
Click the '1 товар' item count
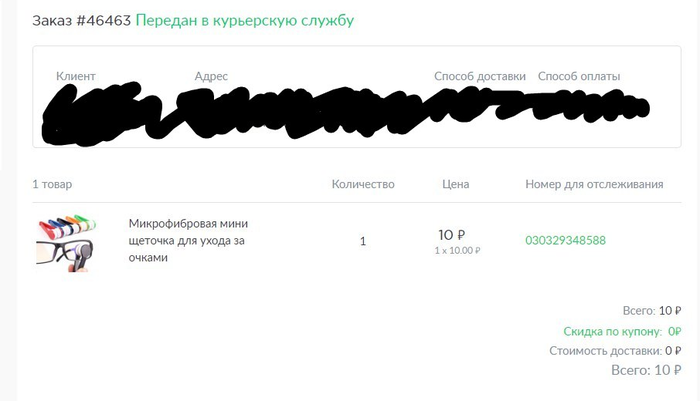[x=52, y=184]
